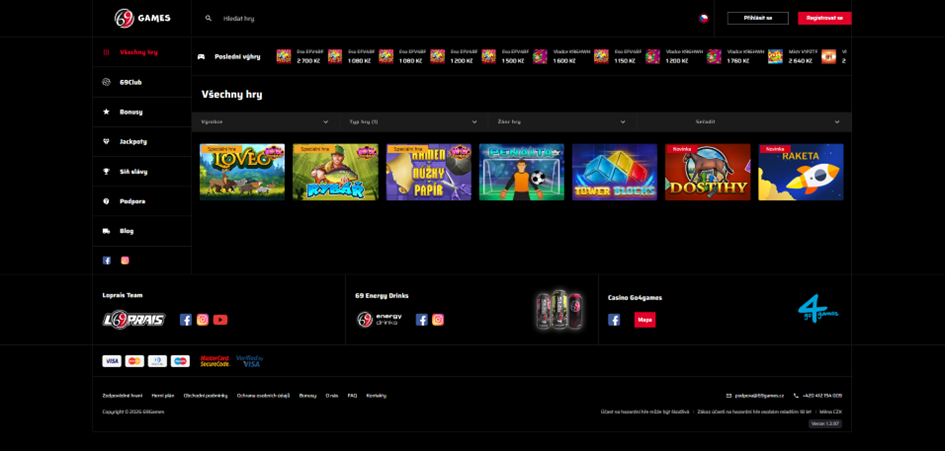Image resolution: width=945 pixels, height=451 pixels.
Task: Open the Penalta game thumbnail
Action: click(x=522, y=172)
